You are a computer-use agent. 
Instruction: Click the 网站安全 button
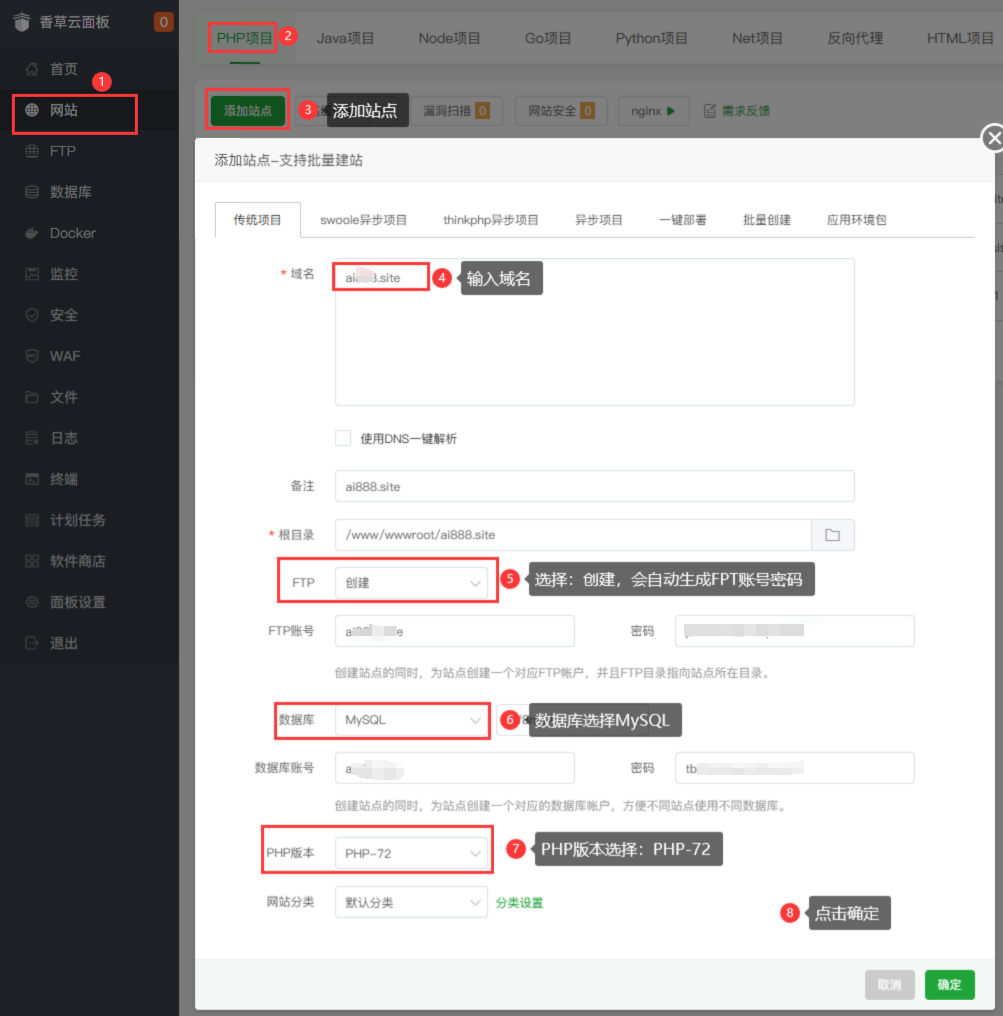[561, 111]
